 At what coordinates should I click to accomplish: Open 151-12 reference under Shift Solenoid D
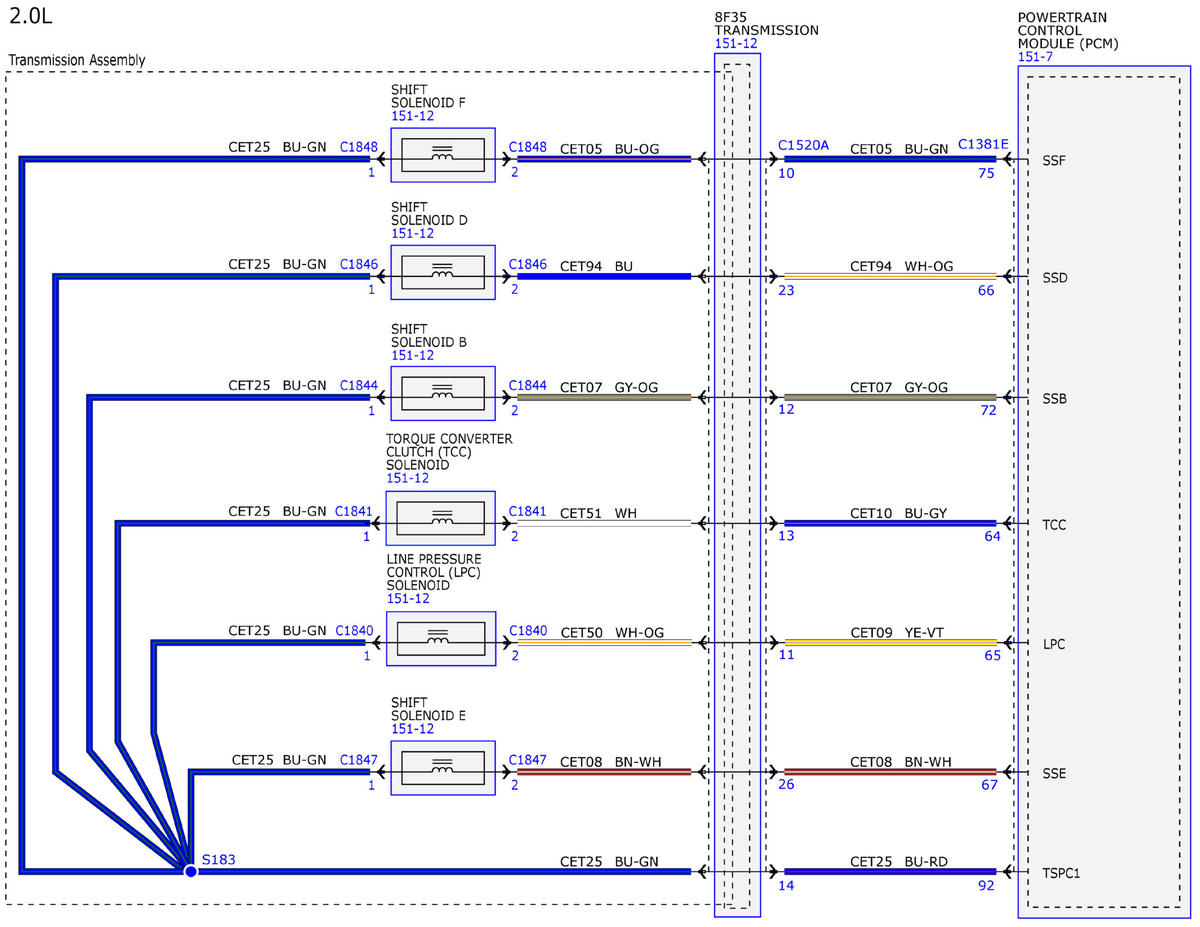[412, 233]
